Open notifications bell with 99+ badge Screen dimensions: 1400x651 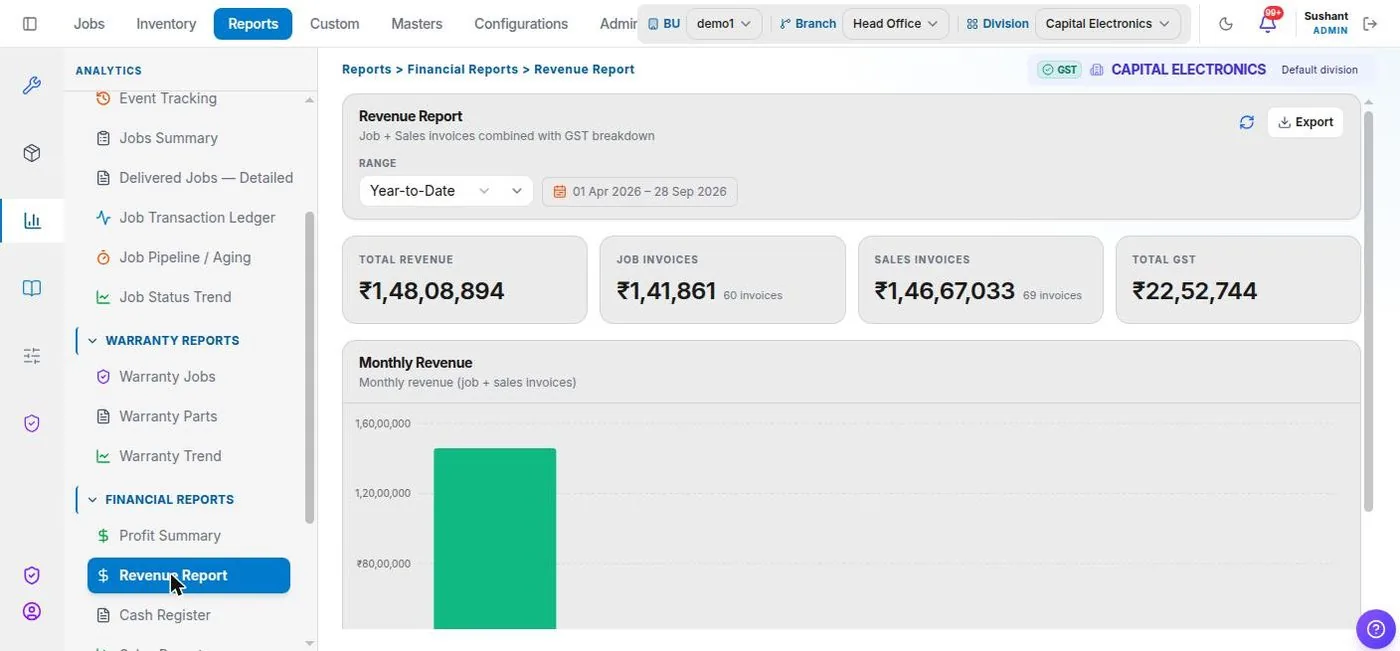click(x=1268, y=23)
